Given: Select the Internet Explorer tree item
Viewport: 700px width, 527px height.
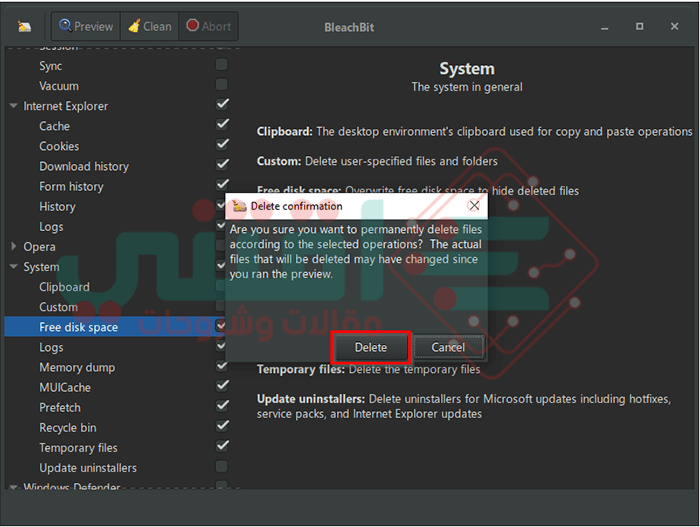Looking at the screenshot, I should (x=66, y=106).
